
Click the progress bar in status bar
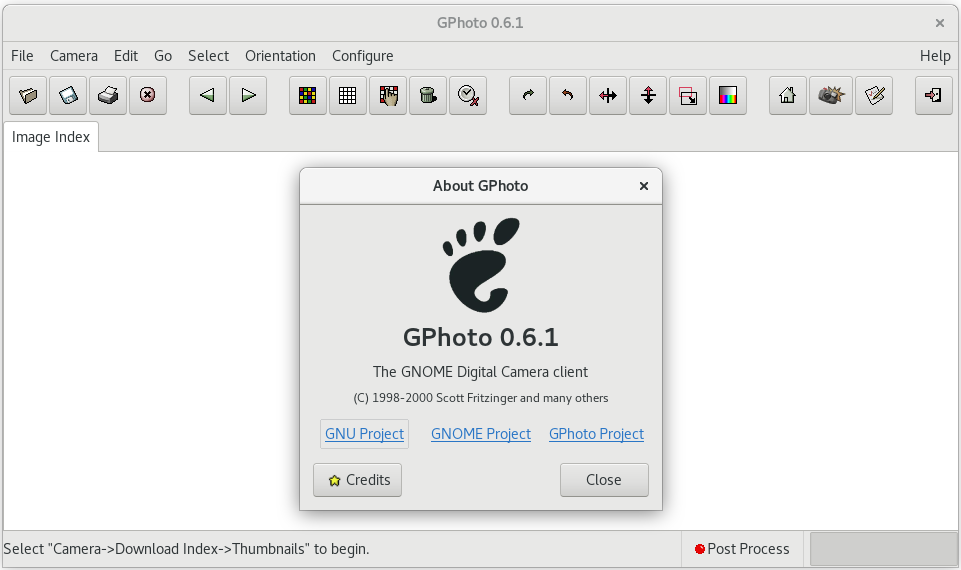point(883,549)
